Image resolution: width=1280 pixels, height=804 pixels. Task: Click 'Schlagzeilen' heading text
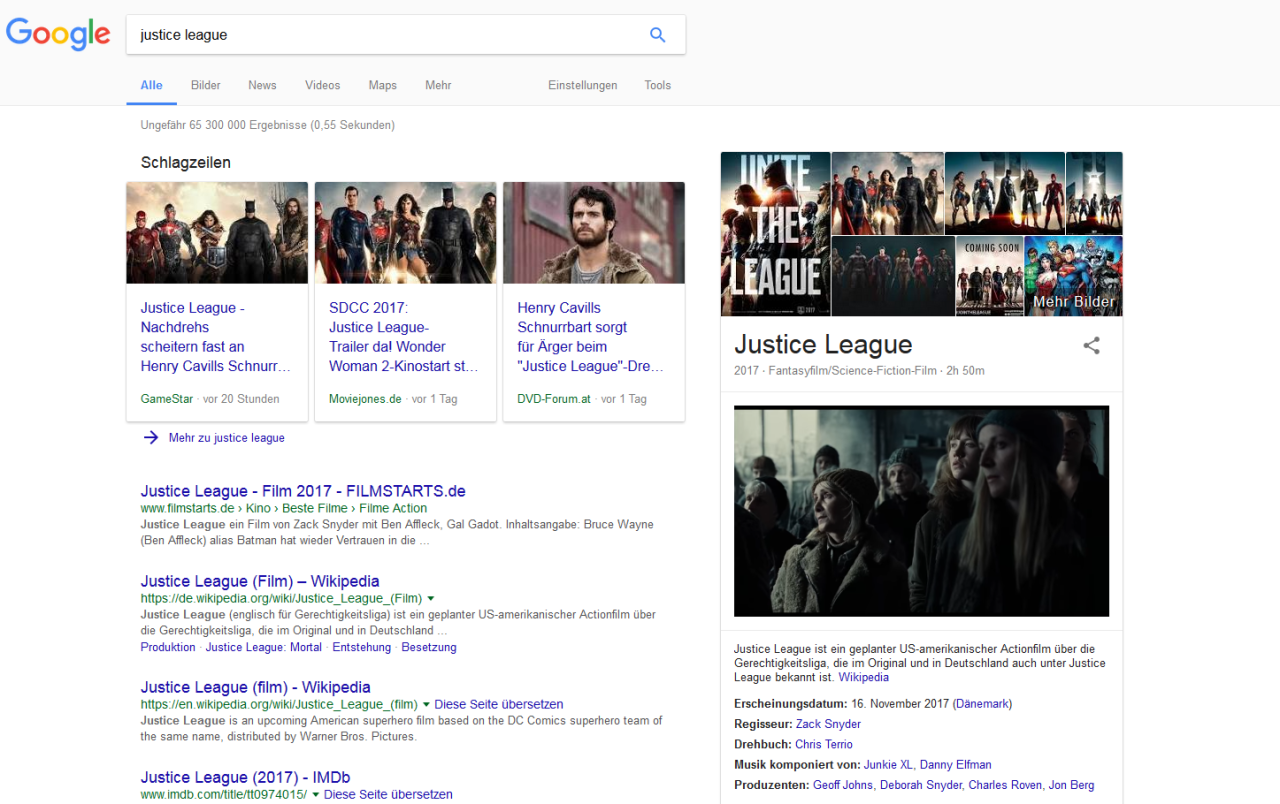[186, 162]
